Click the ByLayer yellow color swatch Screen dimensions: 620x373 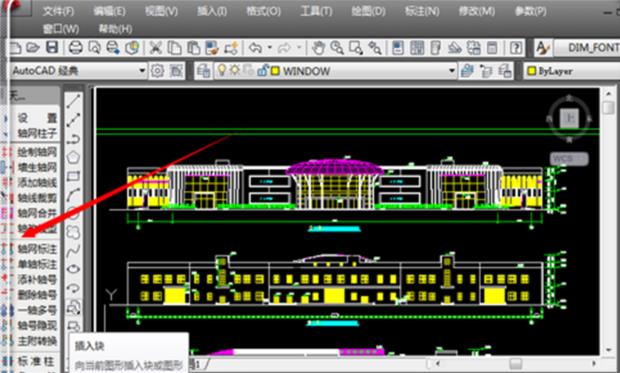pyautogui.click(x=532, y=71)
